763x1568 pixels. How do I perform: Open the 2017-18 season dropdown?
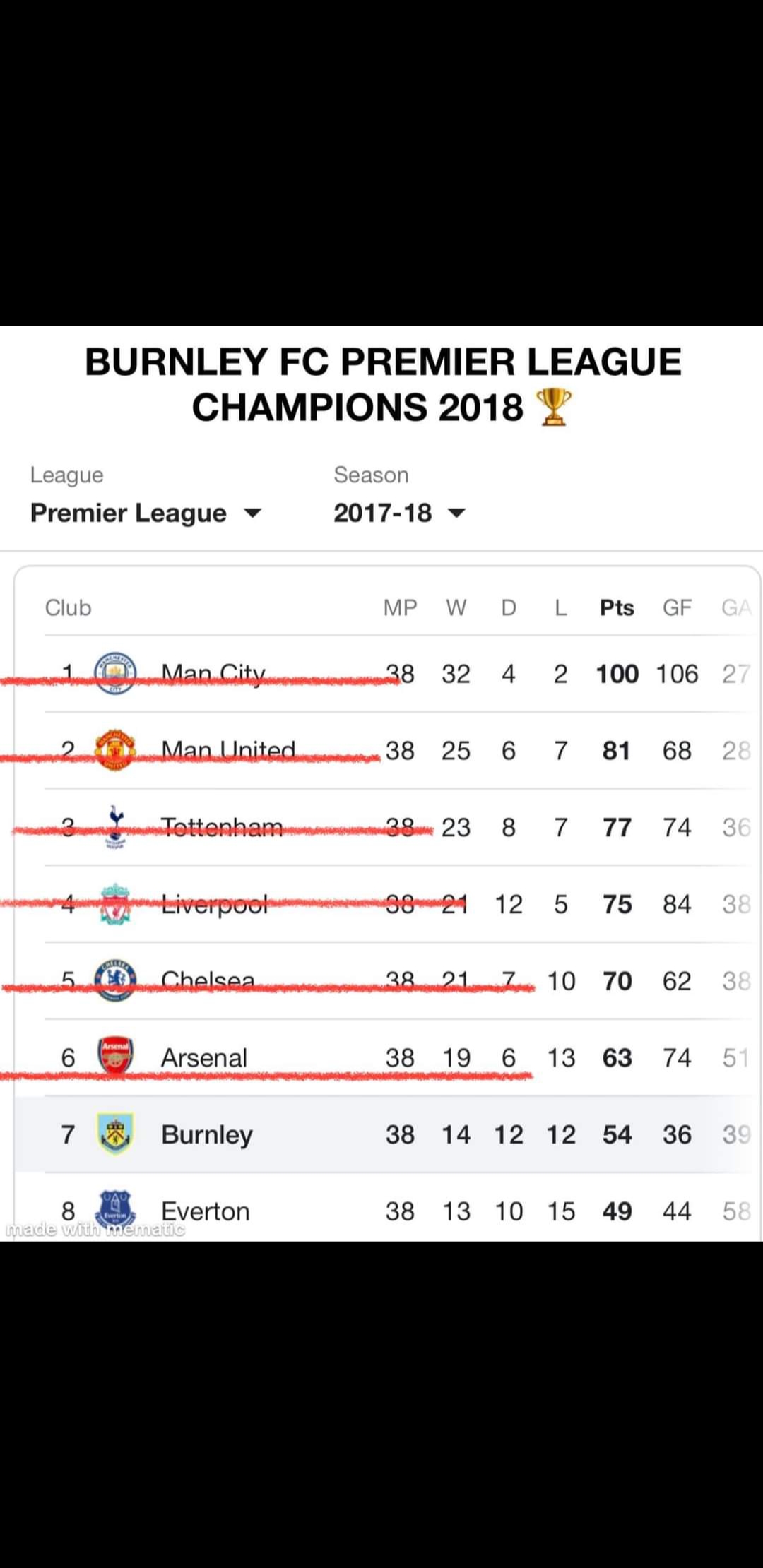[383, 513]
